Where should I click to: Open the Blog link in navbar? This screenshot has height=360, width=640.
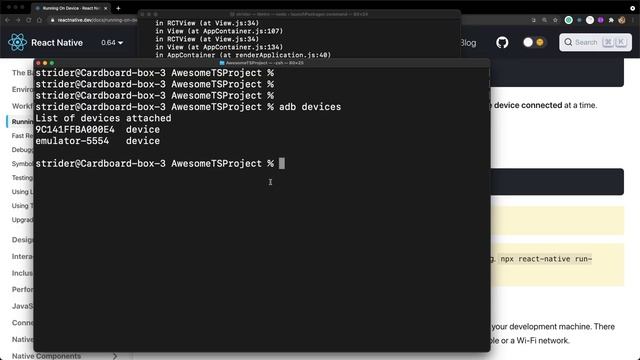point(468,42)
